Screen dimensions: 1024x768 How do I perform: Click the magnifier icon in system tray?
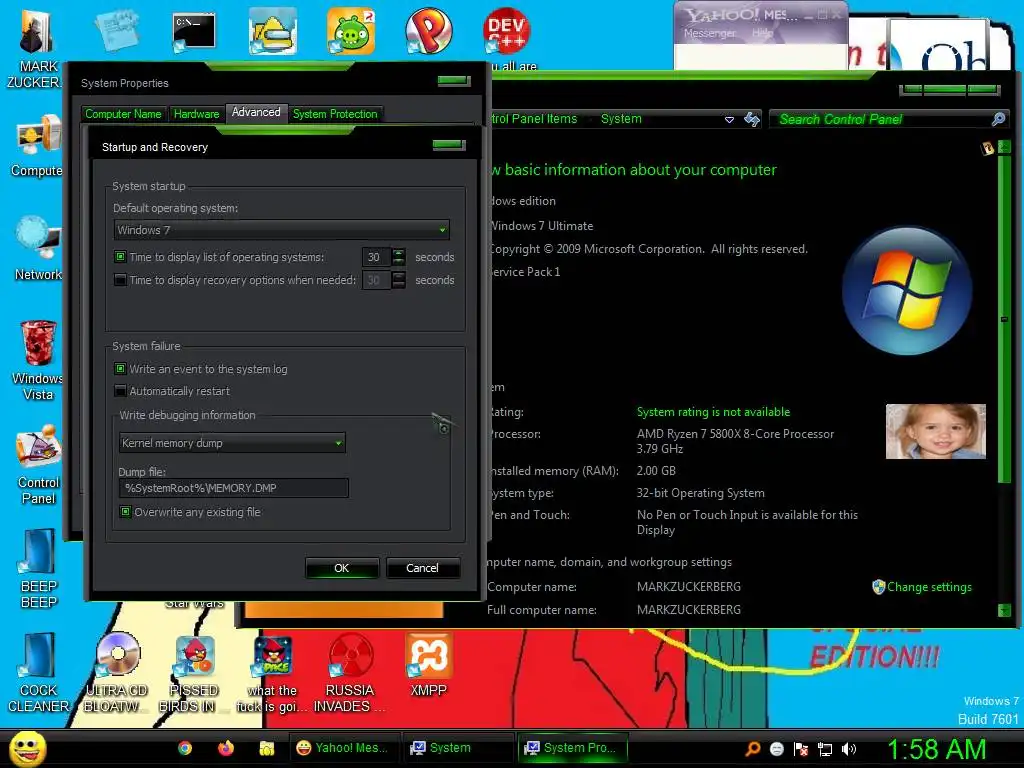coord(752,748)
